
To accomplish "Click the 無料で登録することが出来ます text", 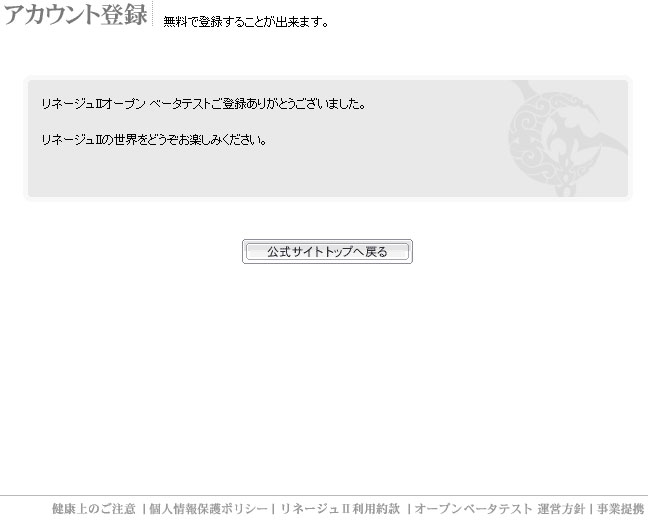I will pos(246,21).
